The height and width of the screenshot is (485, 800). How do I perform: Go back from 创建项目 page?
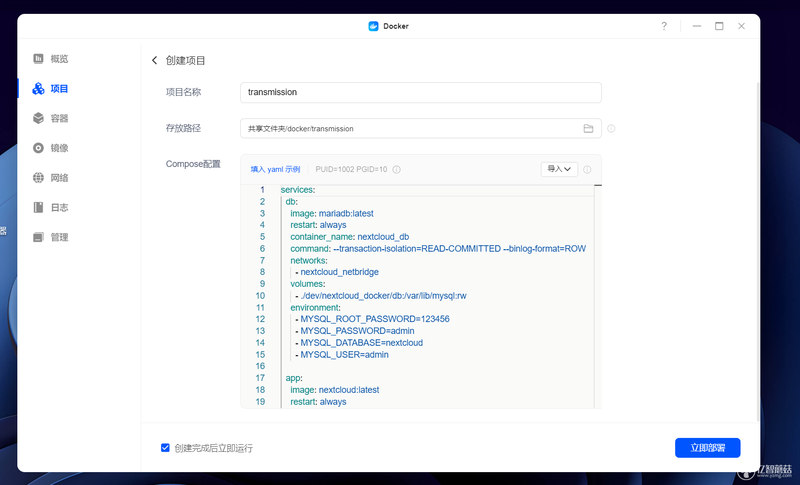click(x=154, y=60)
